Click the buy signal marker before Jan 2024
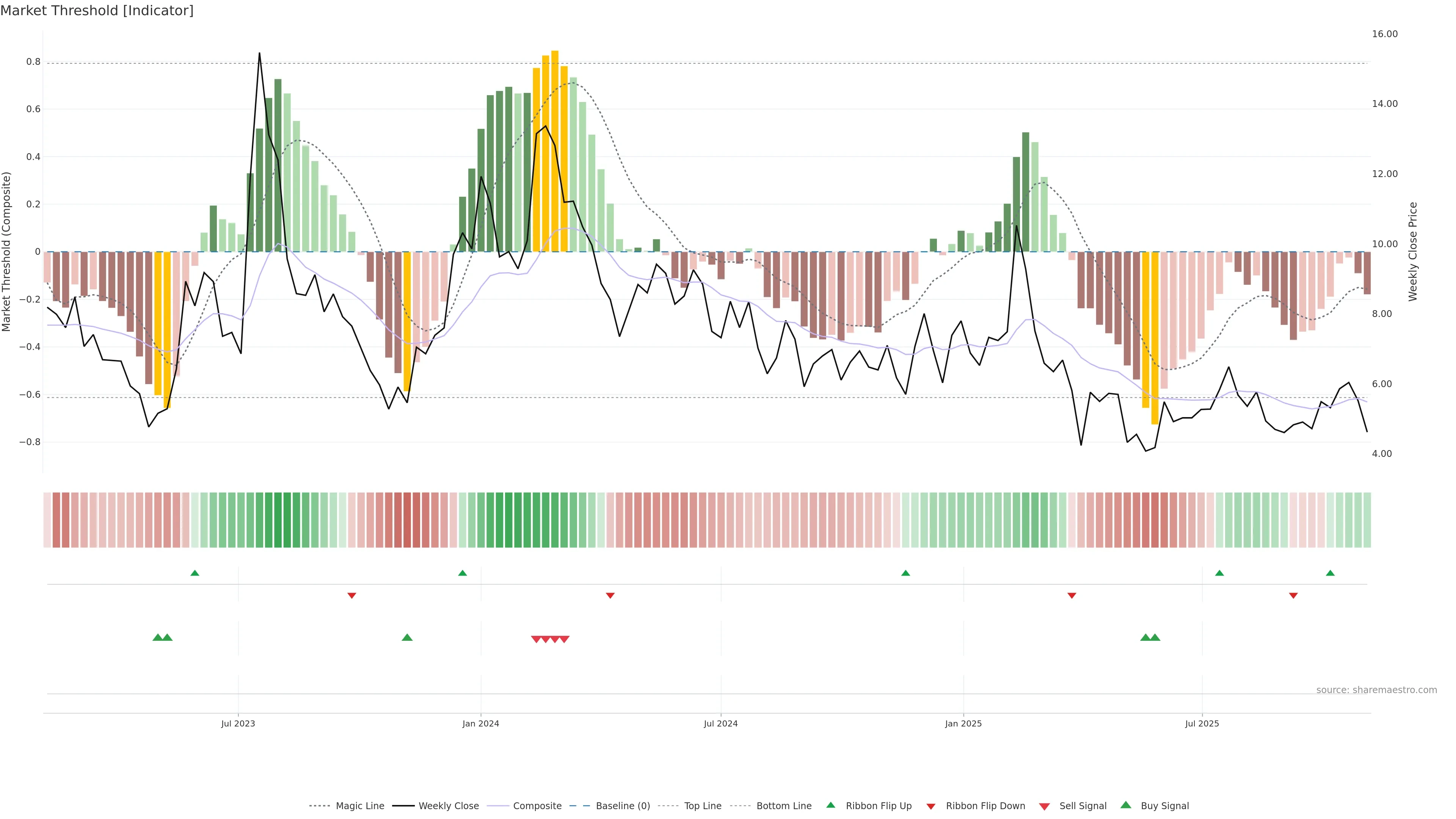The image size is (1456, 819). pos(407,637)
